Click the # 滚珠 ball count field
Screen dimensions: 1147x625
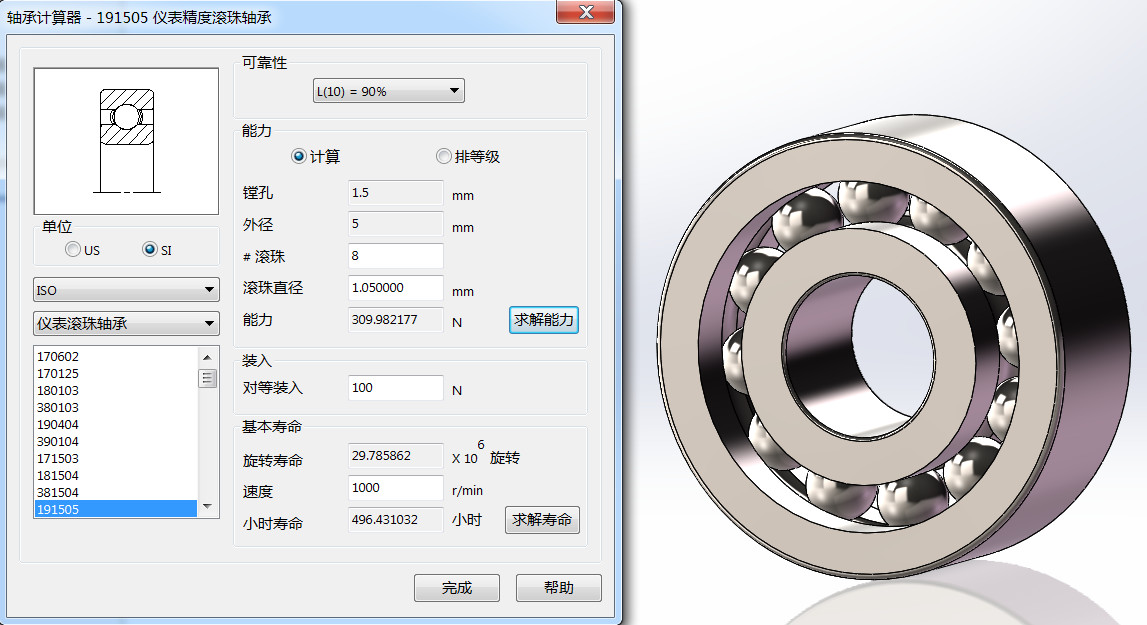395,256
